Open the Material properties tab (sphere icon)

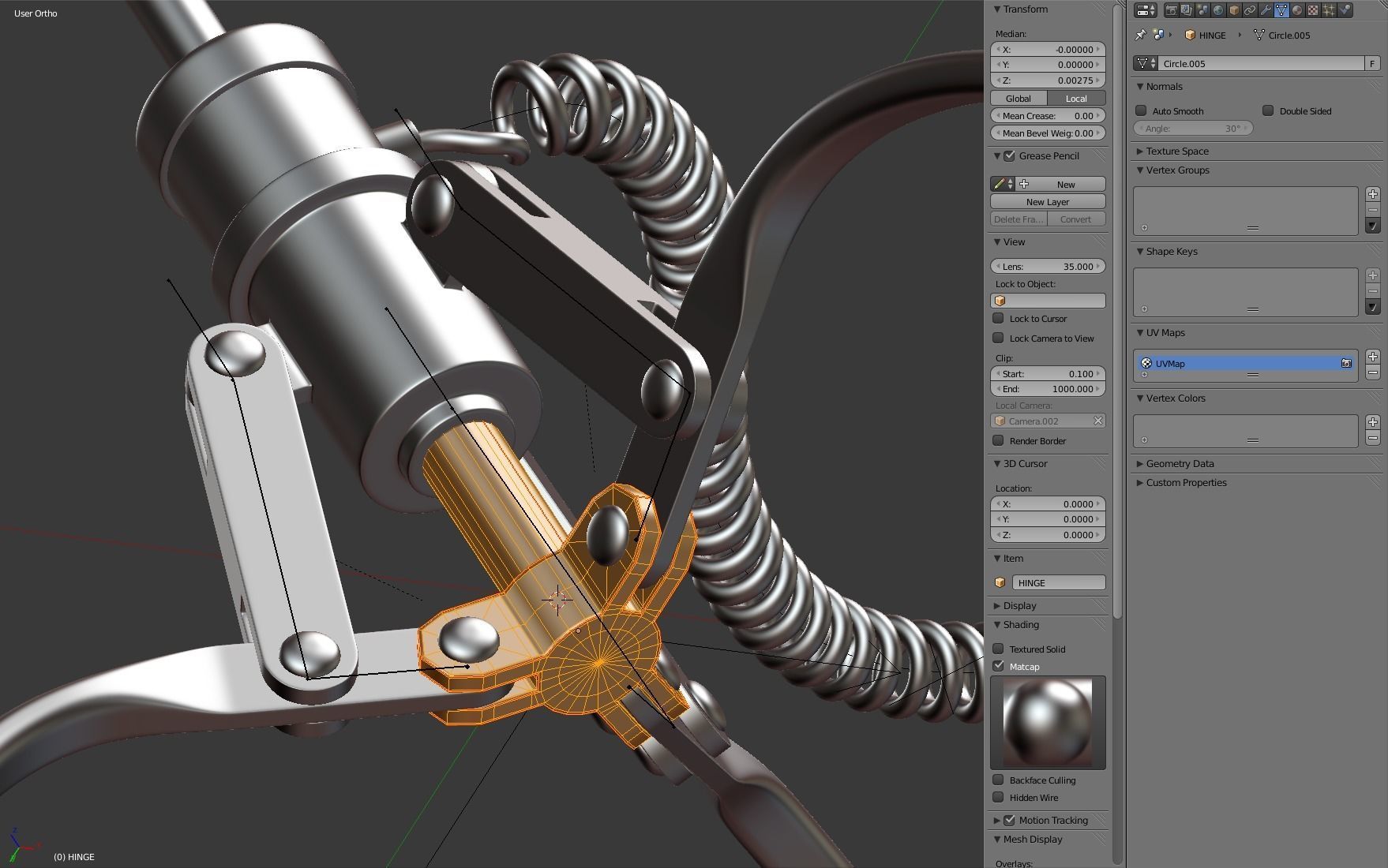coord(1297,10)
